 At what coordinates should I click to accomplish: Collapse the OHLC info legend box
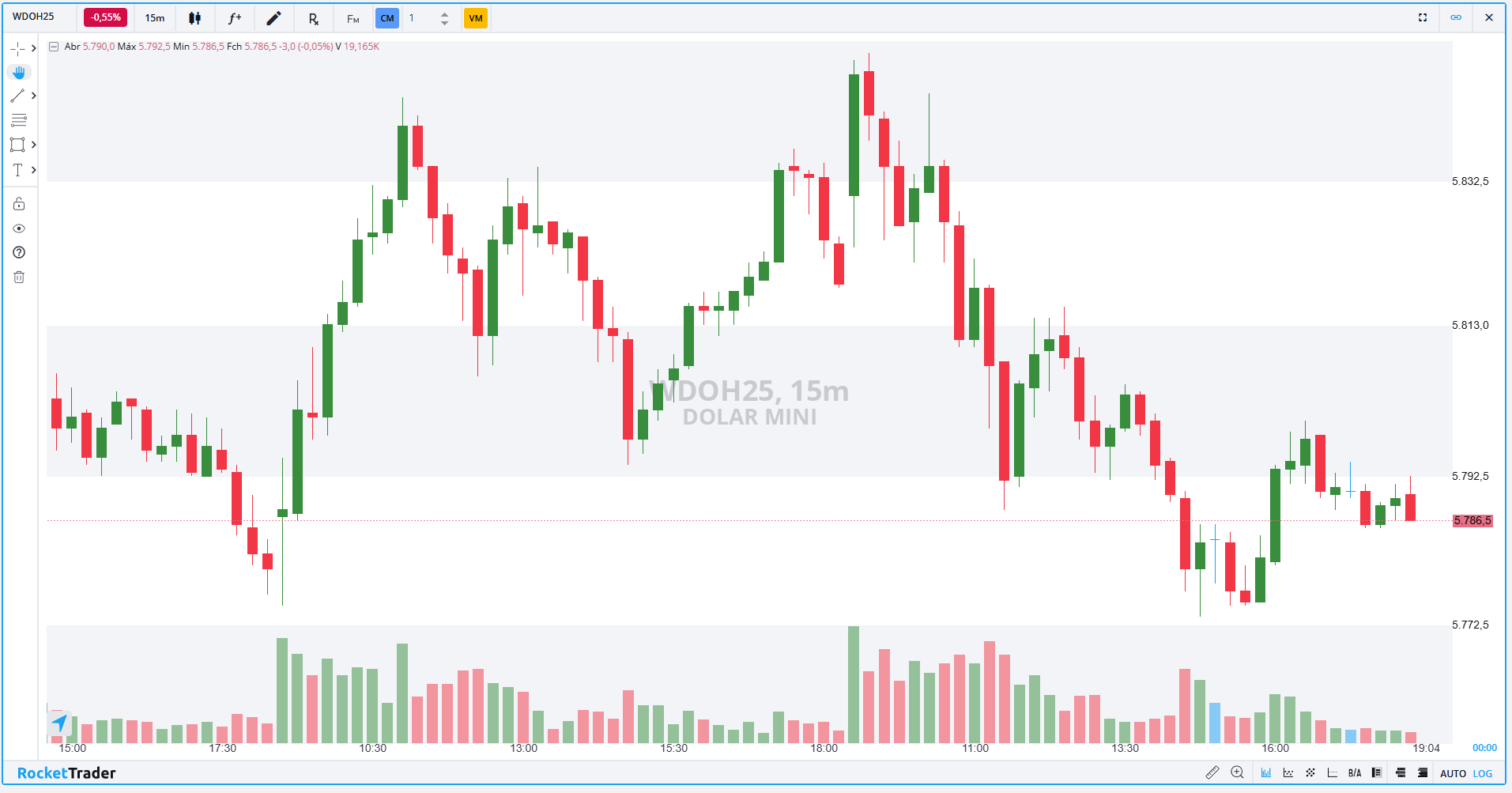point(54,47)
